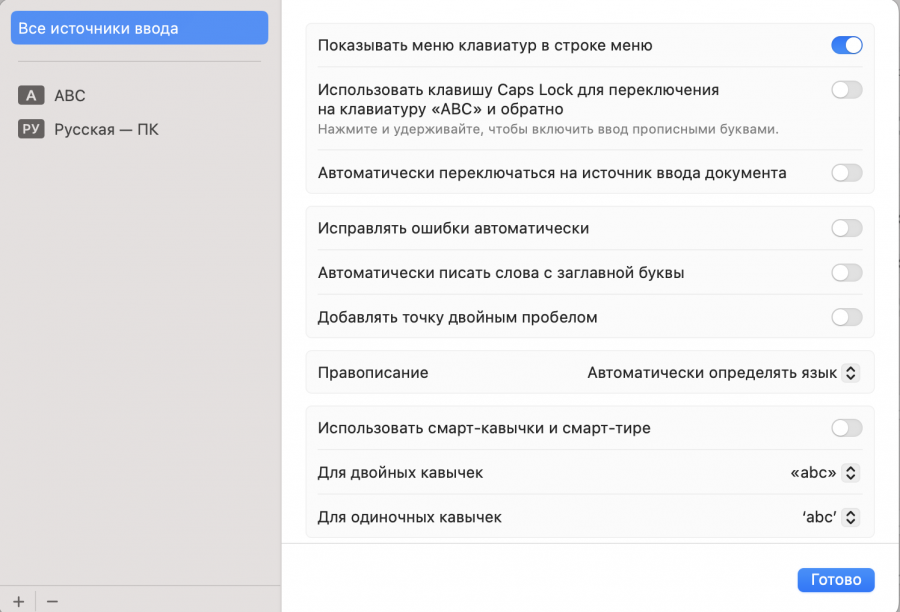This screenshot has height=612, width=900.
Task: Click the ABC keyboard layout icon
Action: pyautogui.click(x=31, y=96)
